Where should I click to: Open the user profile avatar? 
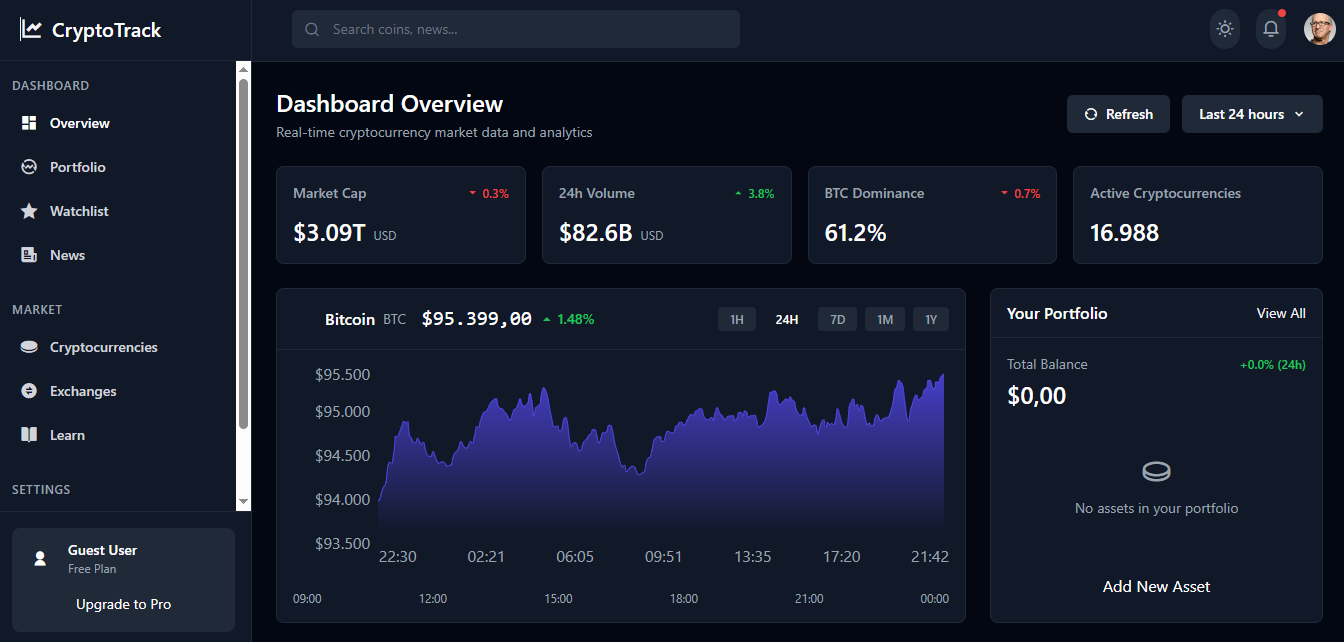tap(1319, 29)
